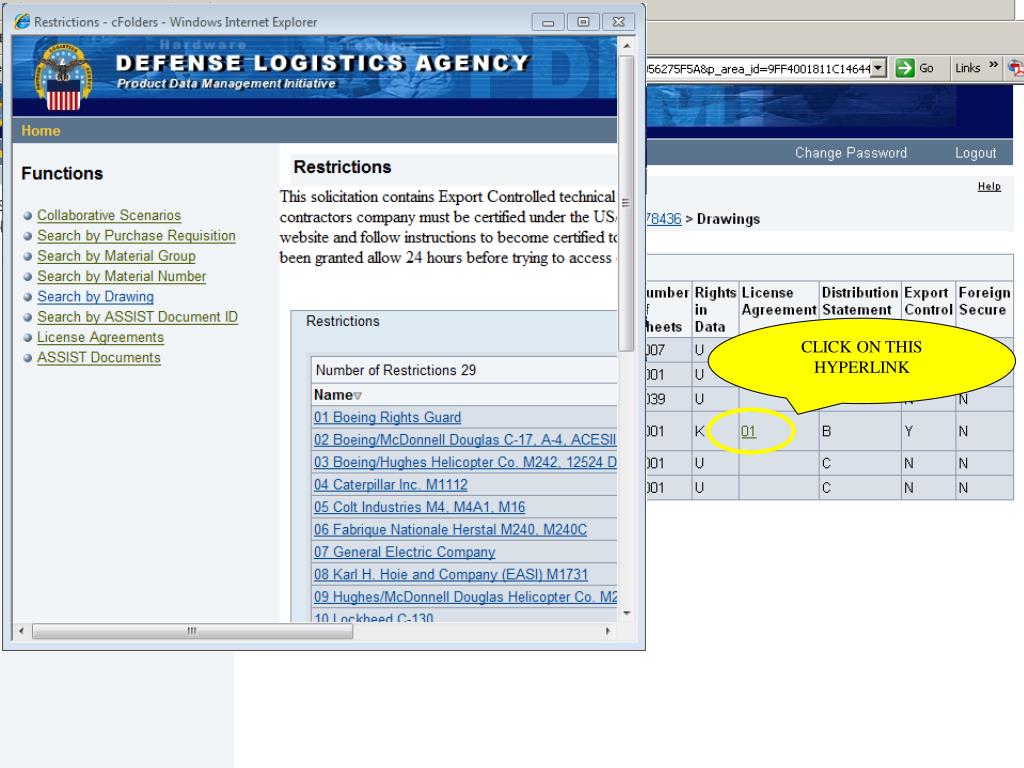
Task: Click the Rights in Data column header
Action: click(x=715, y=310)
